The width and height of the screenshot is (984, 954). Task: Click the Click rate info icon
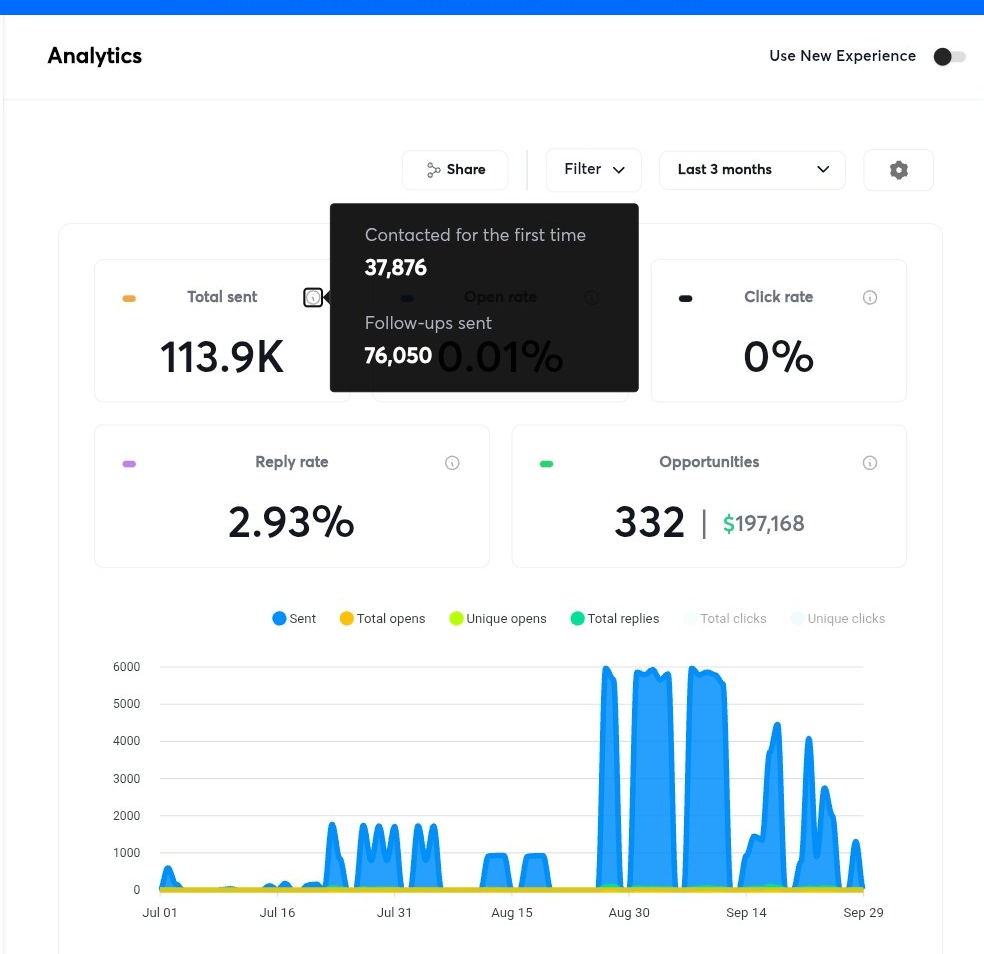(x=869, y=297)
